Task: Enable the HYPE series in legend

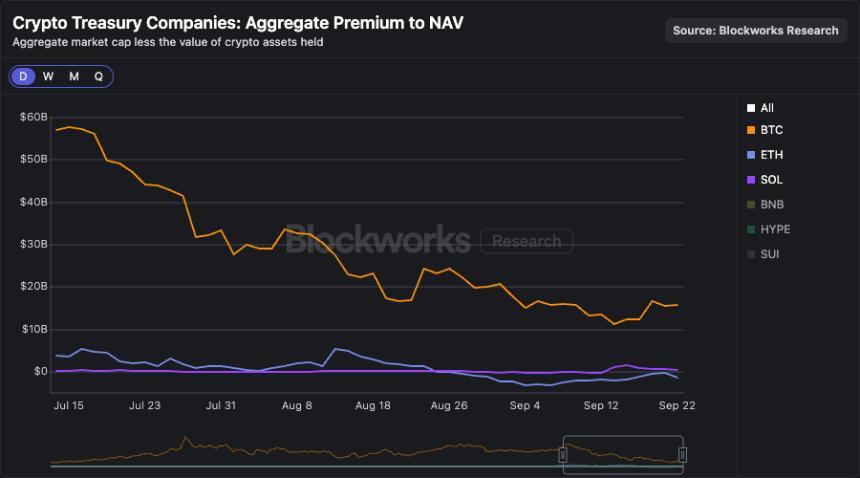Action: [774, 229]
